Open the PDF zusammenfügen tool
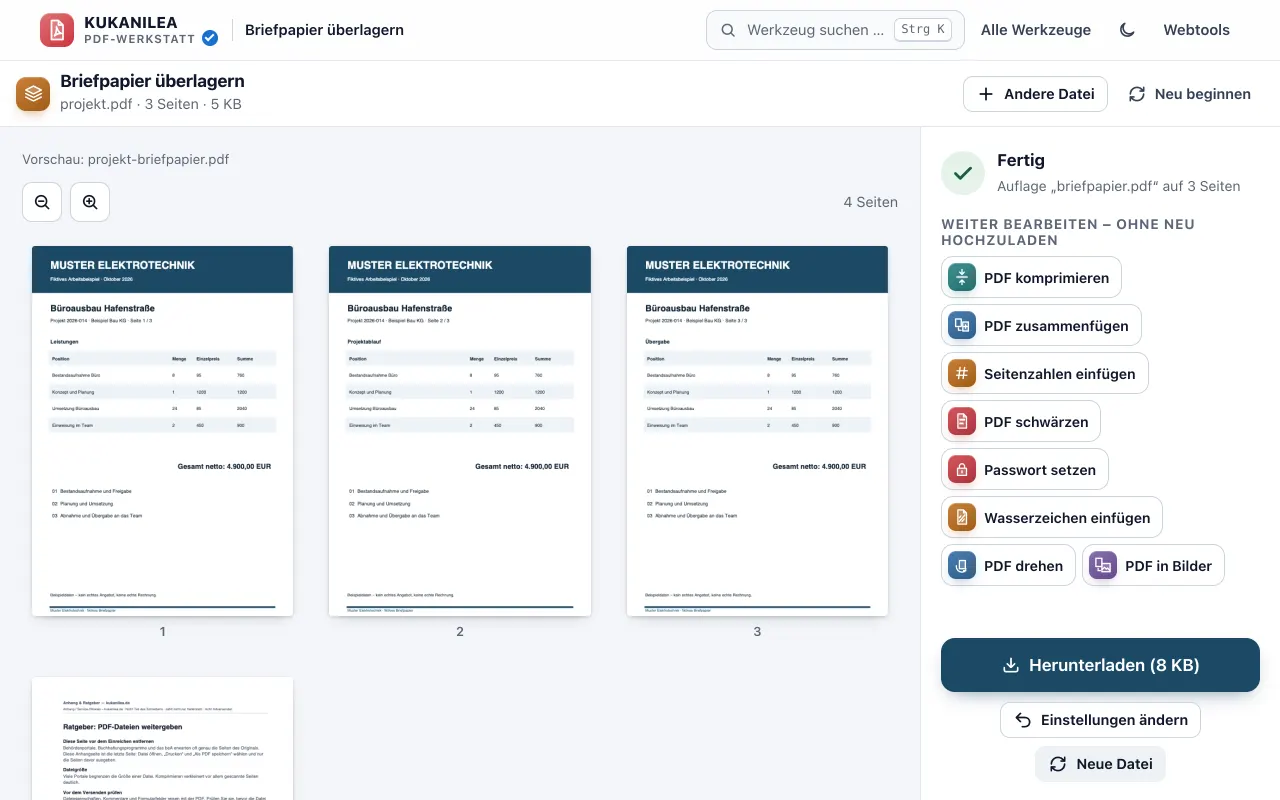 [1041, 326]
